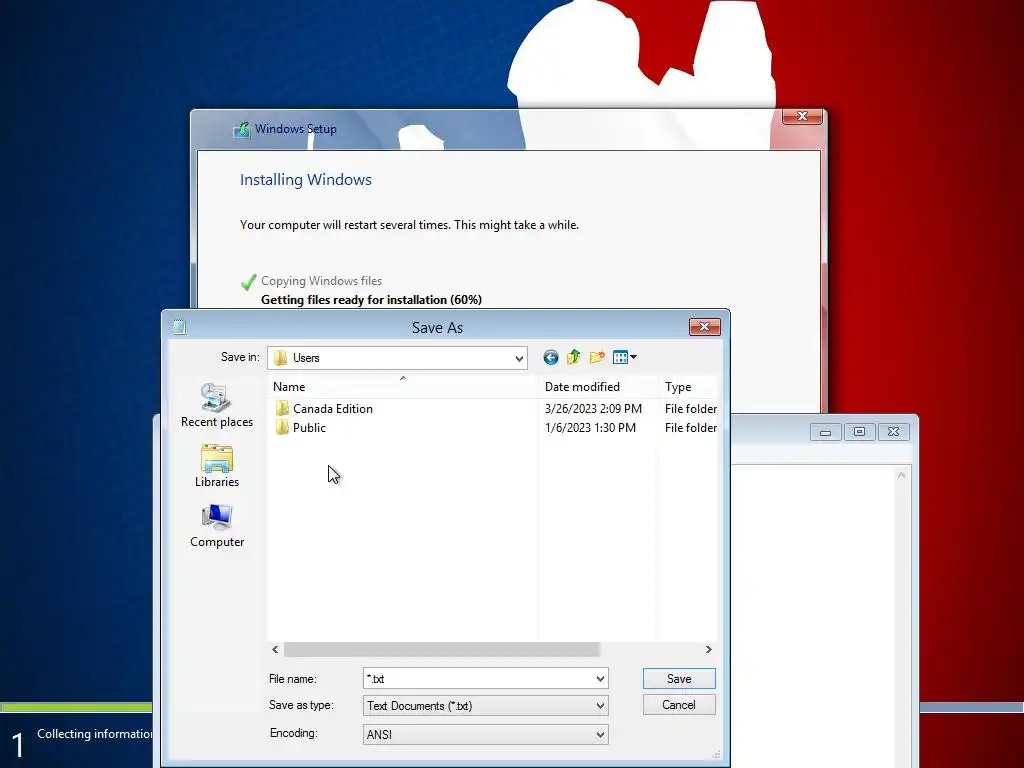The image size is (1024, 768).
Task: Close the Notepad window behind
Action: click(x=893, y=432)
